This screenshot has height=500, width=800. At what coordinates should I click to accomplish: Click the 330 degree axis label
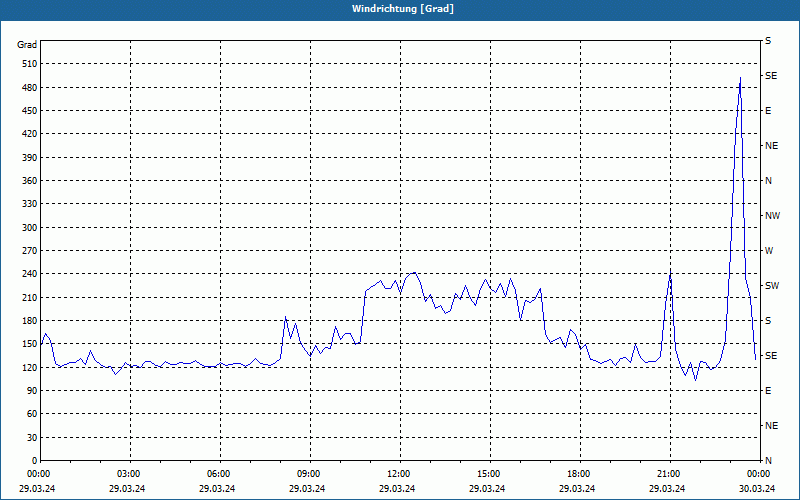point(30,204)
